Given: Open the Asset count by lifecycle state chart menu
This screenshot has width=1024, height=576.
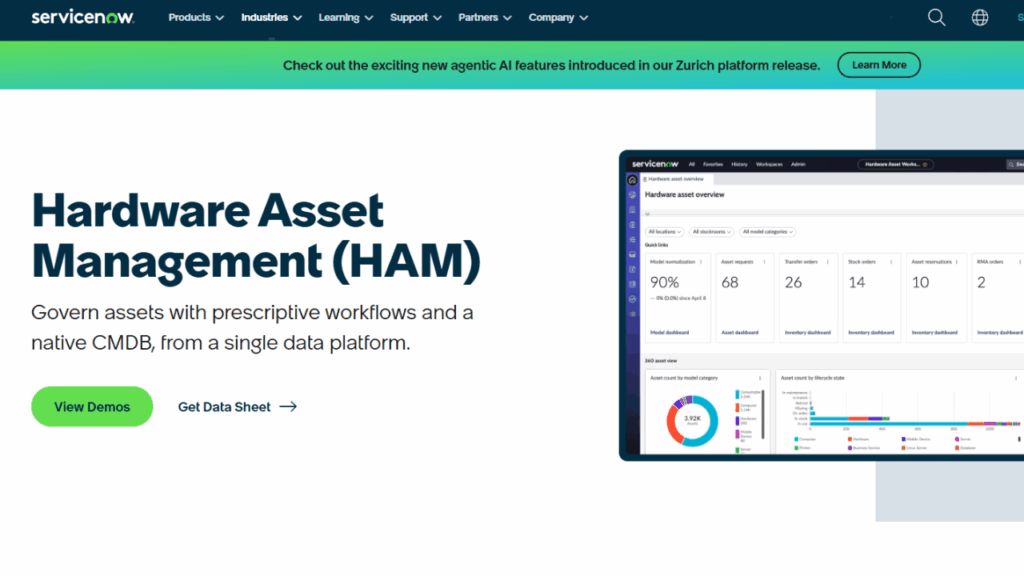Looking at the screenshot, I should point(1016,377).
